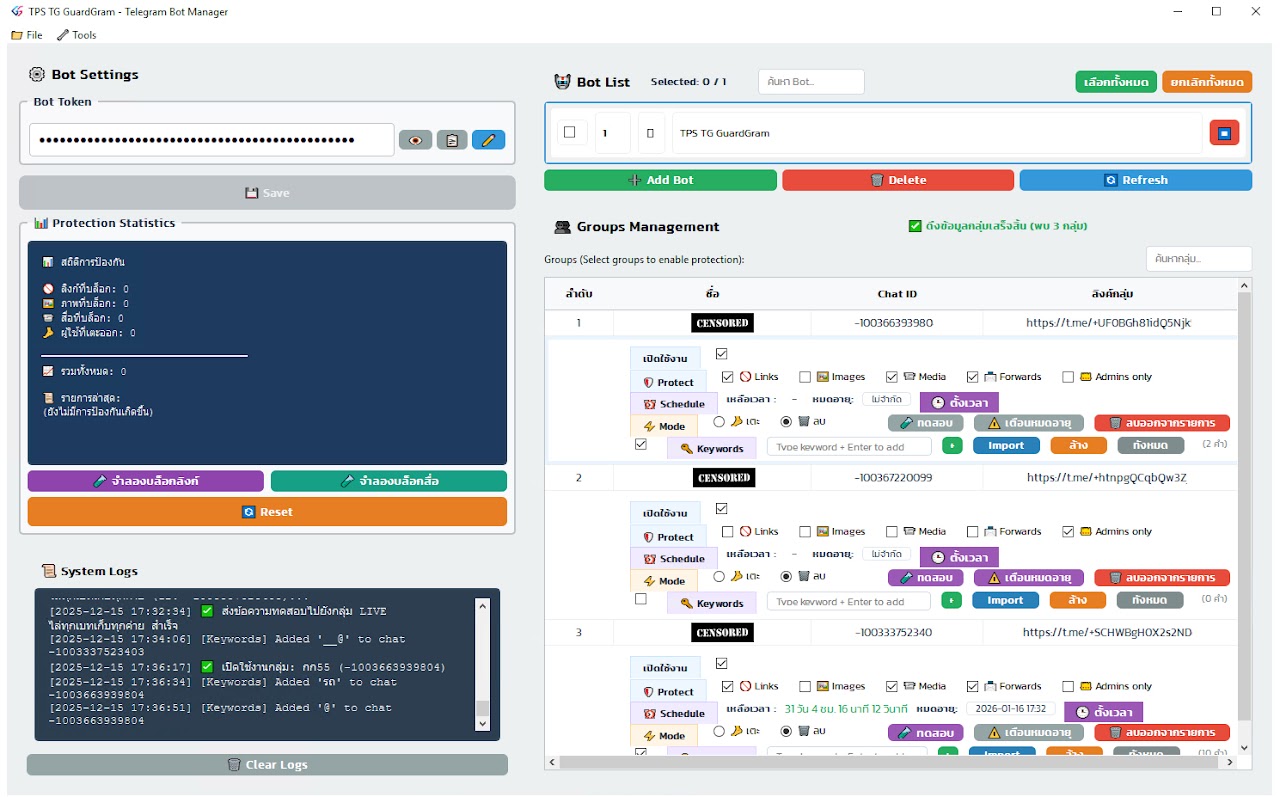Click the blue pencil edit token icon
Viewport: 1280px width, 797px height.
coord(488,140)
